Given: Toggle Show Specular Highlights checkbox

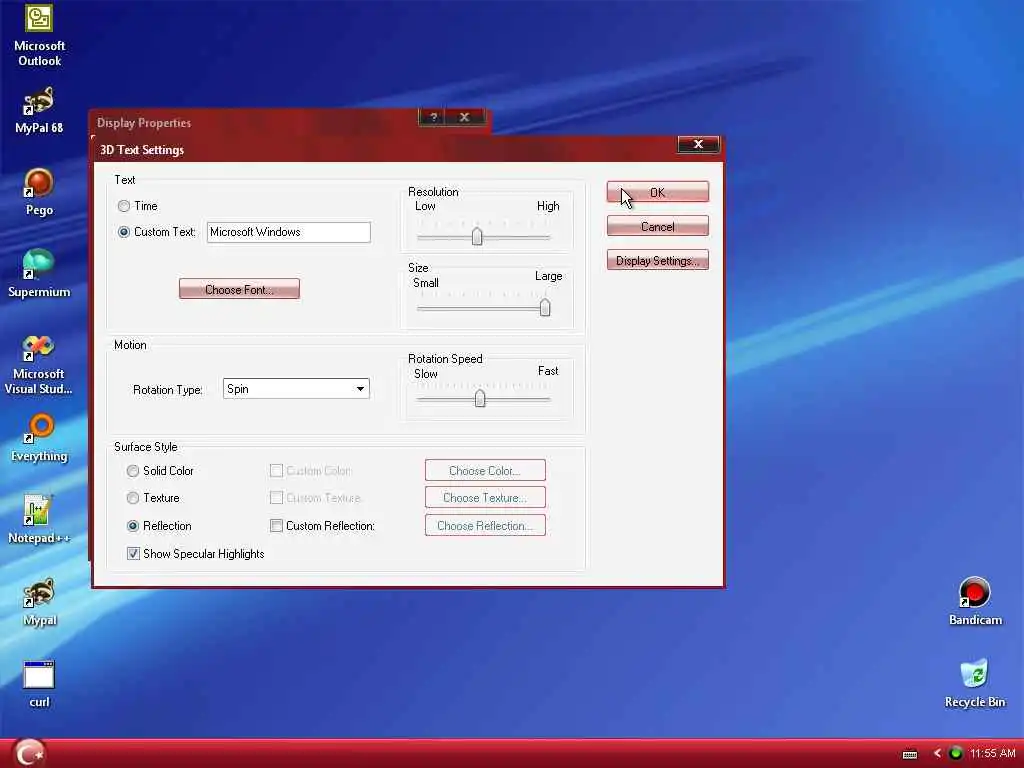Looking at the screenshot, I should coord(133,554).
